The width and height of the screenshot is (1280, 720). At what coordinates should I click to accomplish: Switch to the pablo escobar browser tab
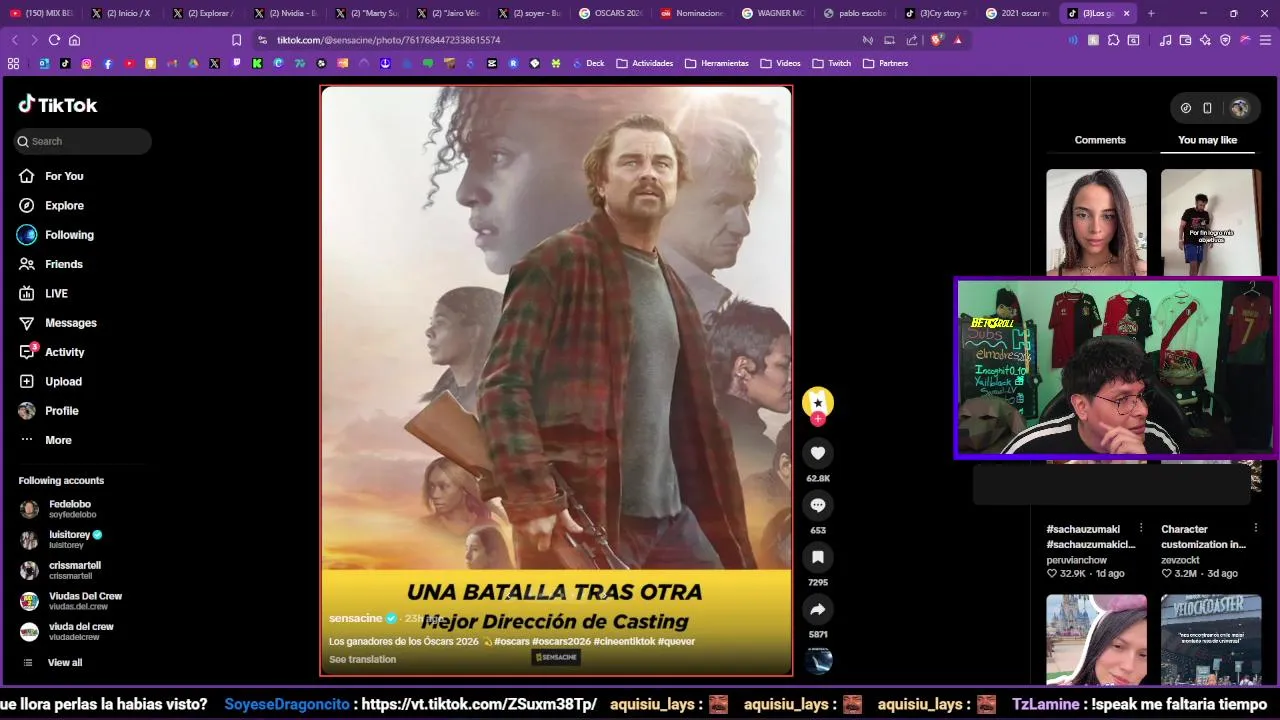855,13
